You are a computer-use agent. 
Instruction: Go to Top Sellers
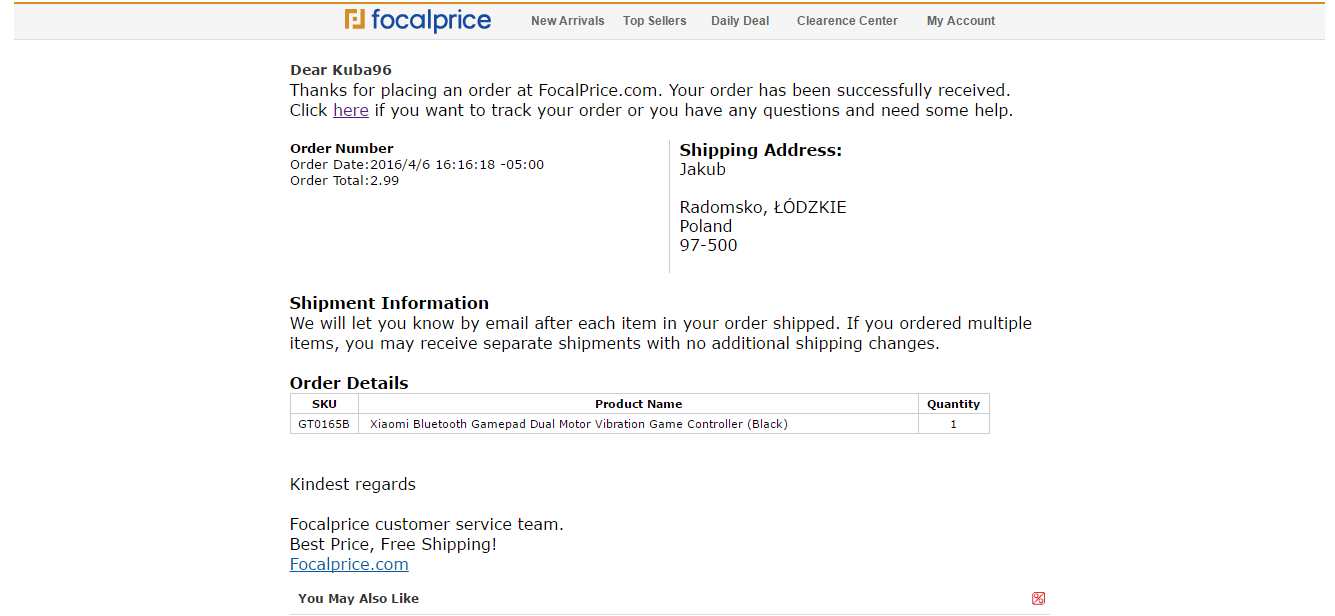(x=654, y=21)
